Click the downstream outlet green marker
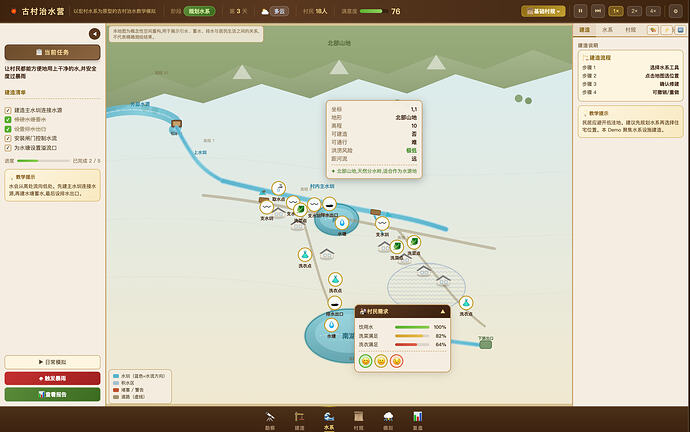Image resolution: width=690 pixels, height=432 pixels. 485,344
